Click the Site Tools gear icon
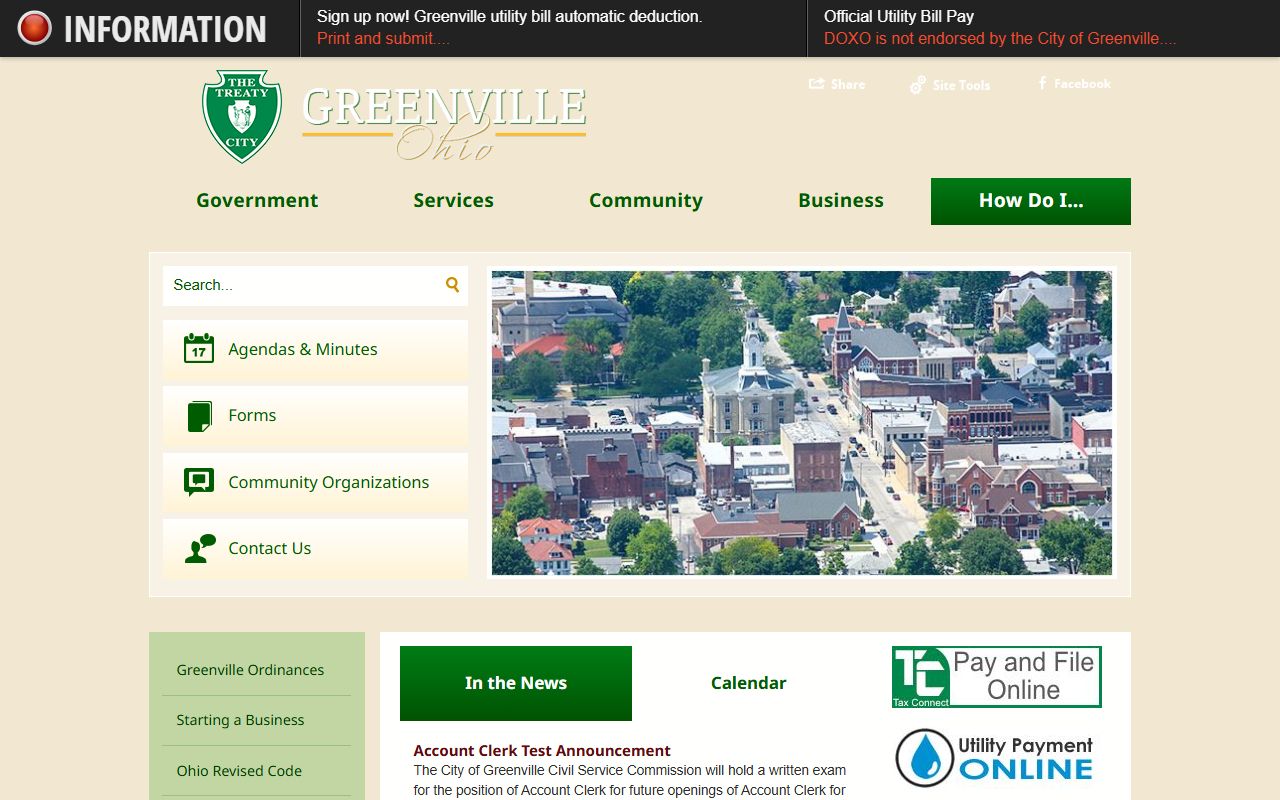 coord(918,85)
